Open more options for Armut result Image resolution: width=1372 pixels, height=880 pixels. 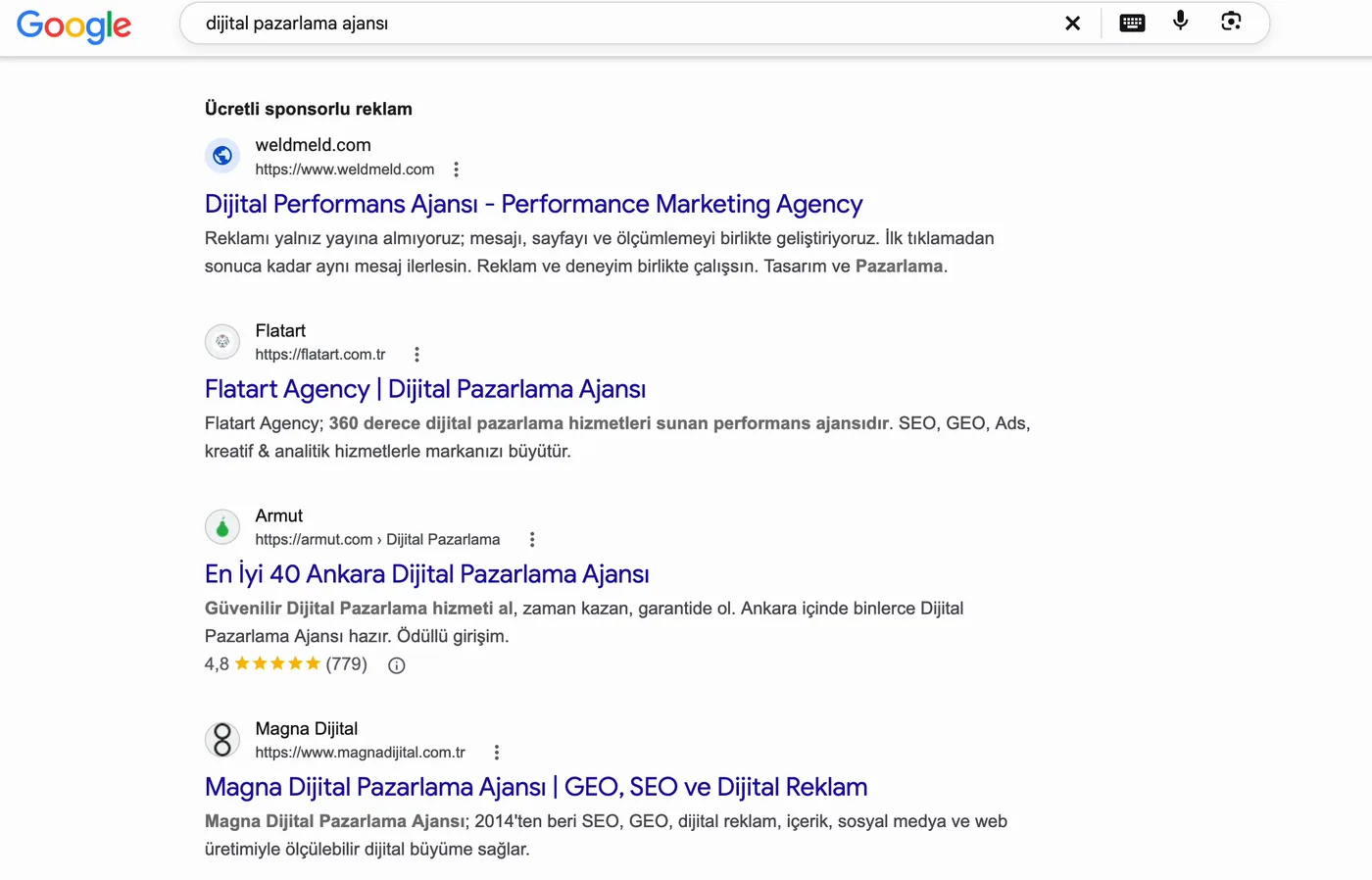tap(532, 540)
